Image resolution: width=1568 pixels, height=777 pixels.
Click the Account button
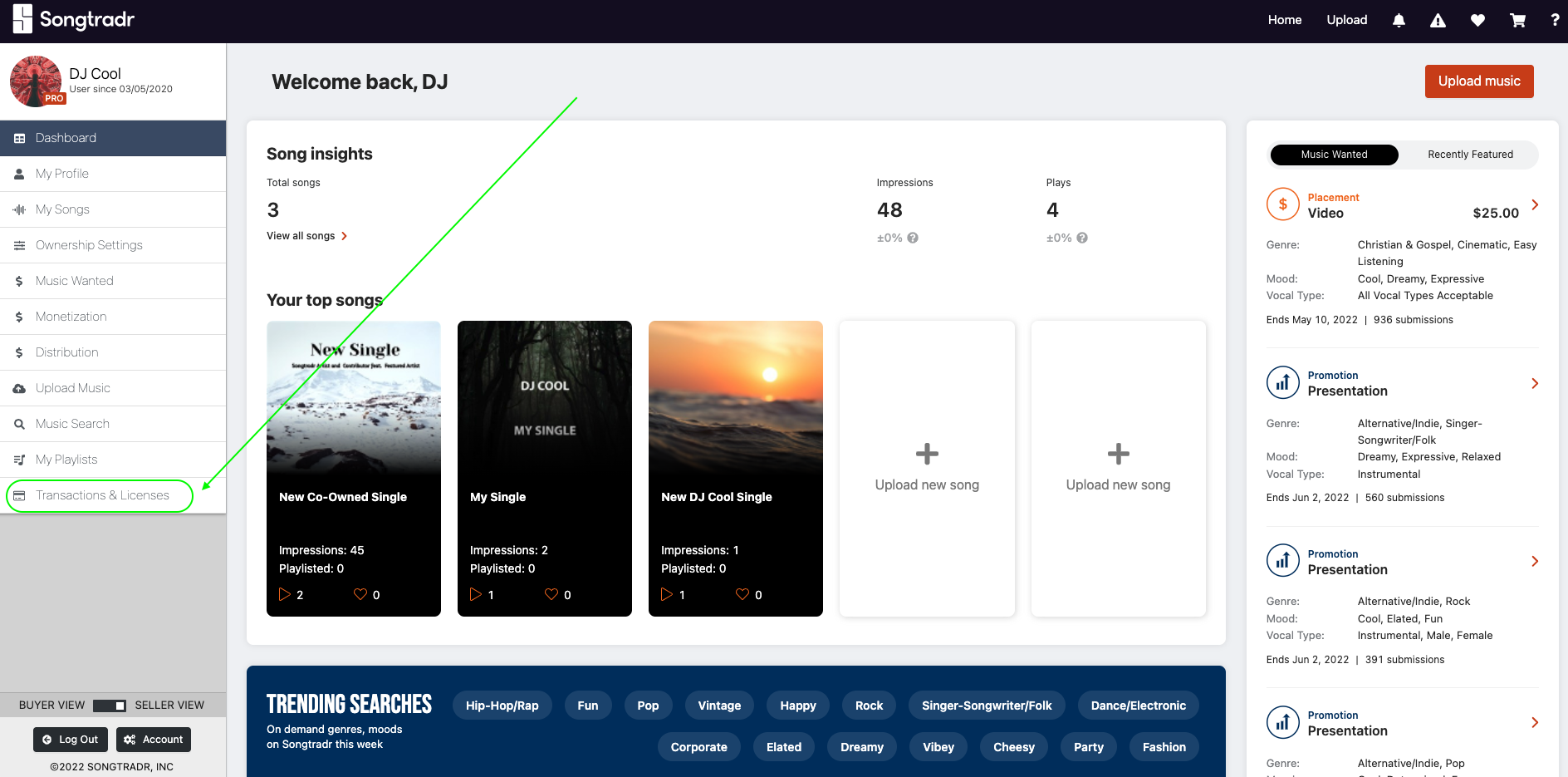point(154,740)
